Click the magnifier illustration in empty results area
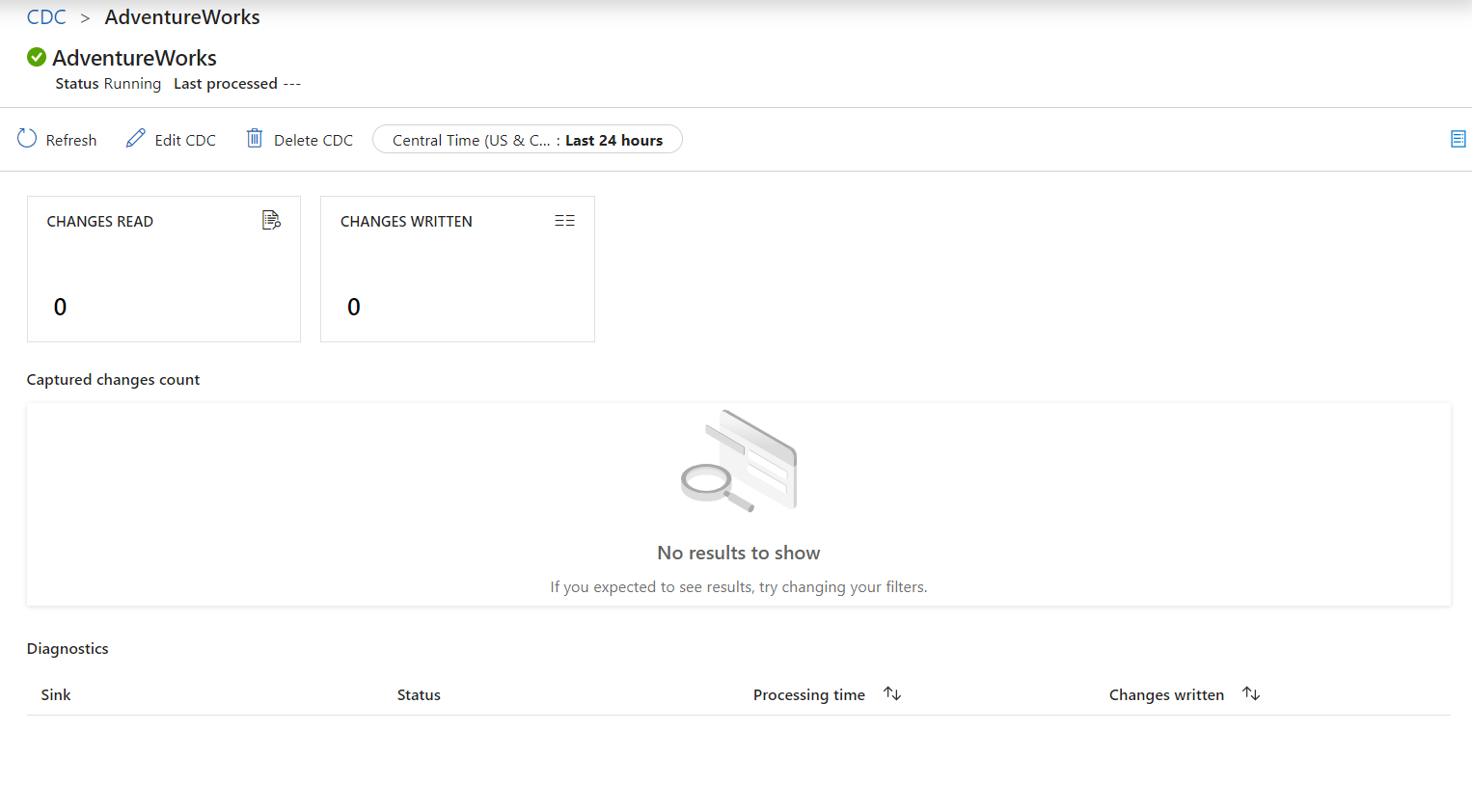Screen dimensions: 1472x812 [738, 461]
